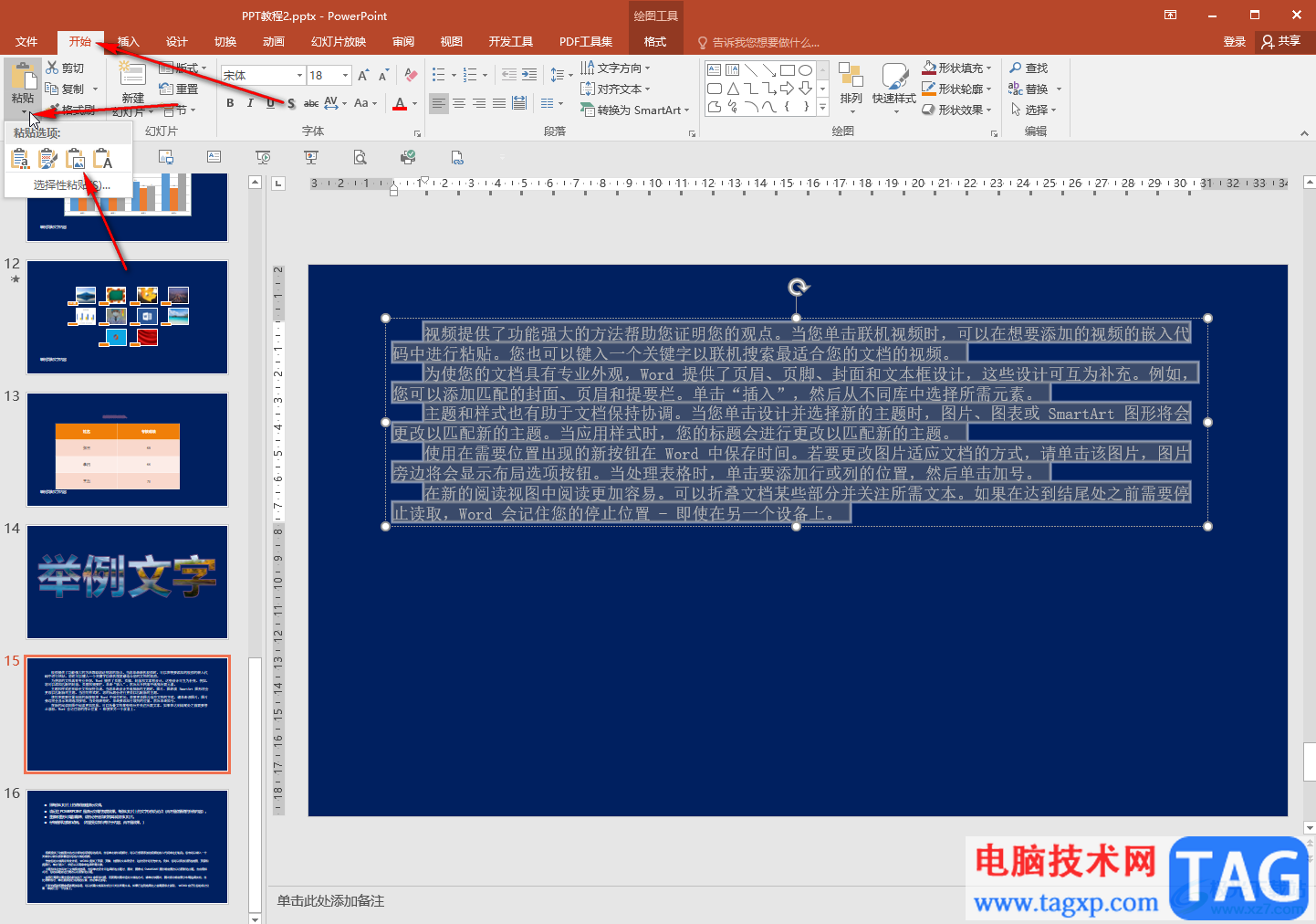The image size is (1316, 924).
Task: Click the font color red A swatch
Action: tap(400, 103)
